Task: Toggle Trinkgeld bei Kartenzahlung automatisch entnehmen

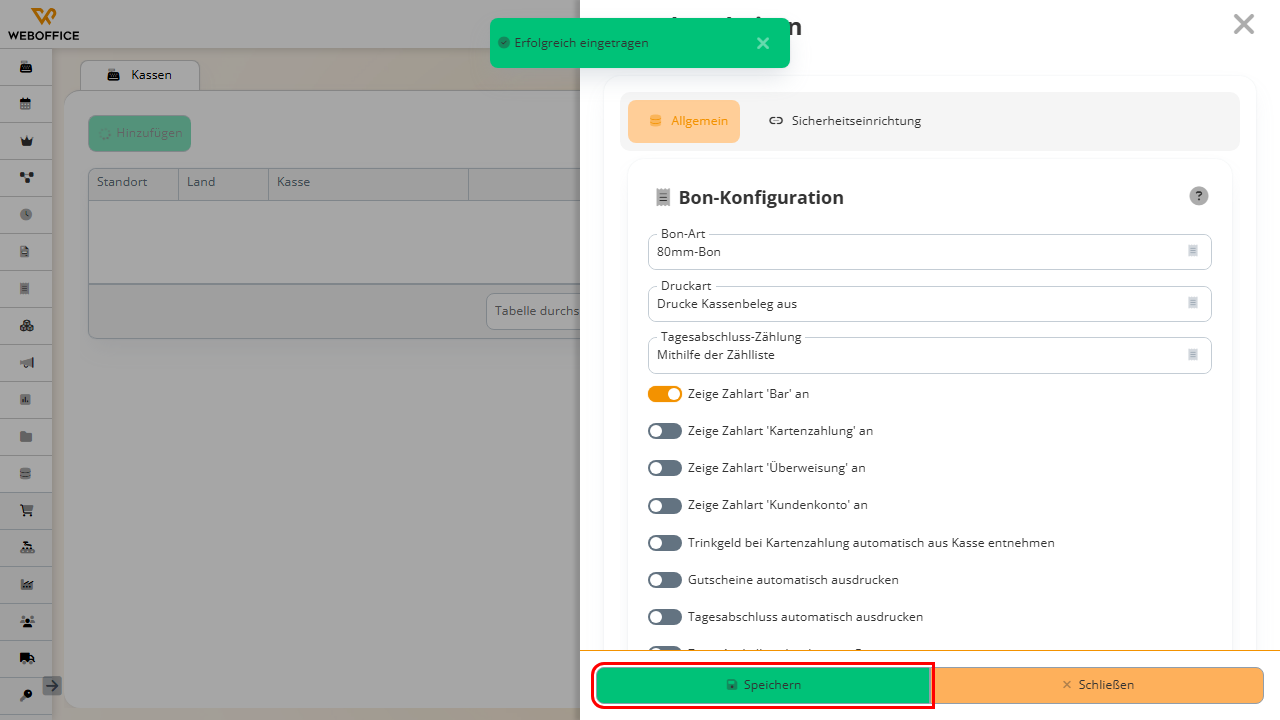Action: 665,543
